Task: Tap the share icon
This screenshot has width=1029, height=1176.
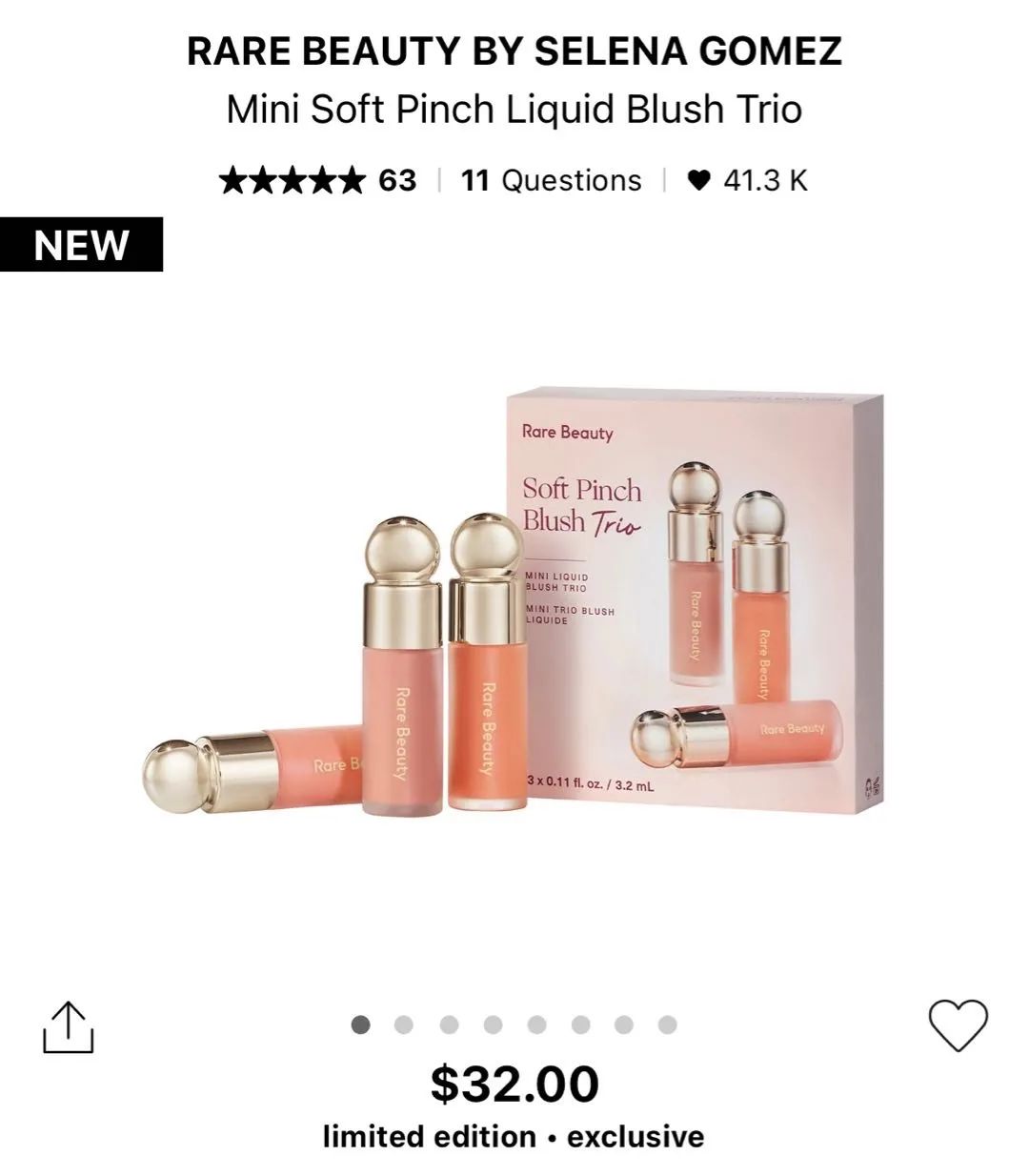Action: (69, 1026)
